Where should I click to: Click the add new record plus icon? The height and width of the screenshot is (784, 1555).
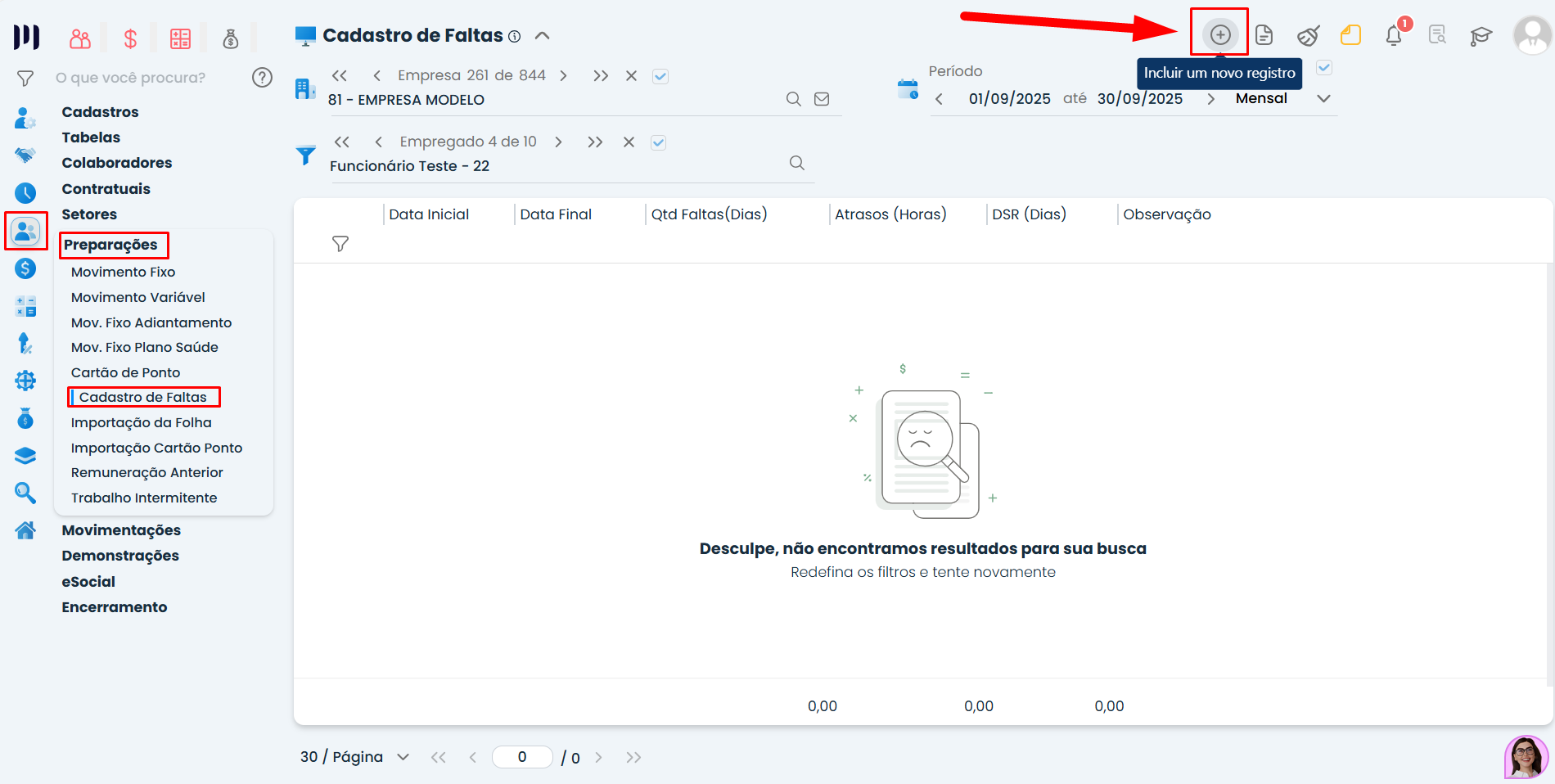tap(1219, 34)
